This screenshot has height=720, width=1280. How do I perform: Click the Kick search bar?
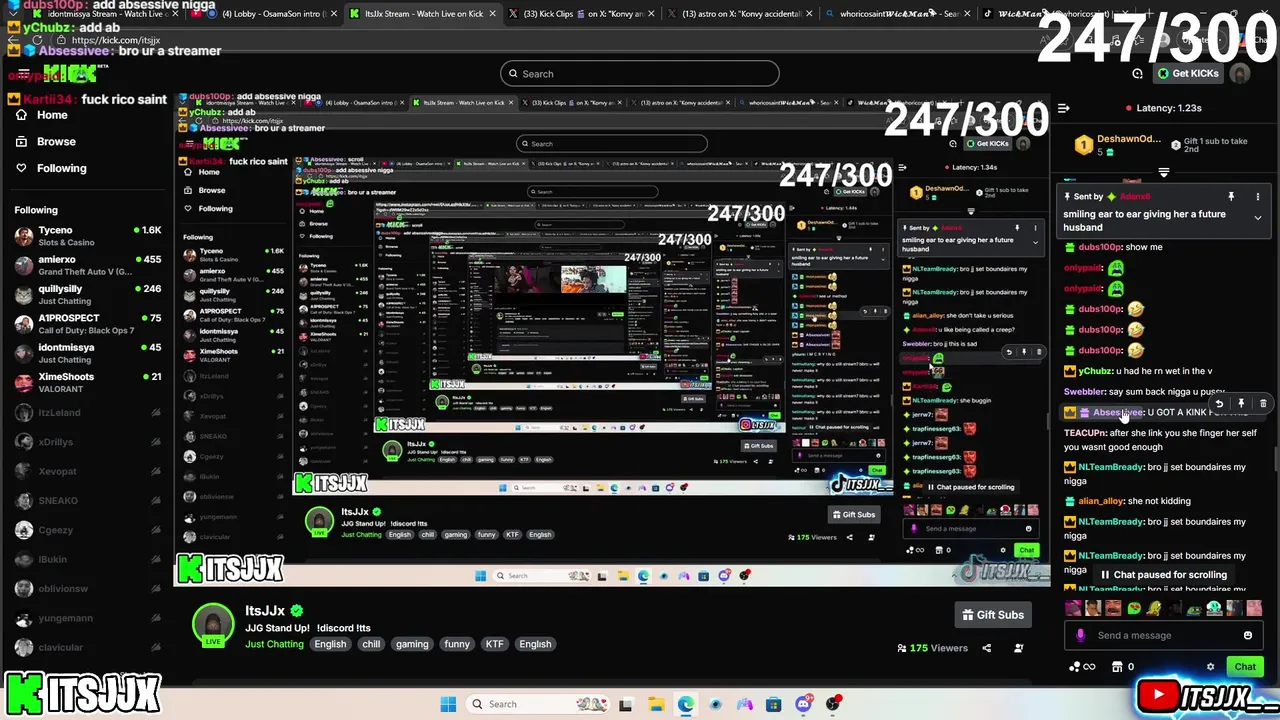click(x=640, y=74)
